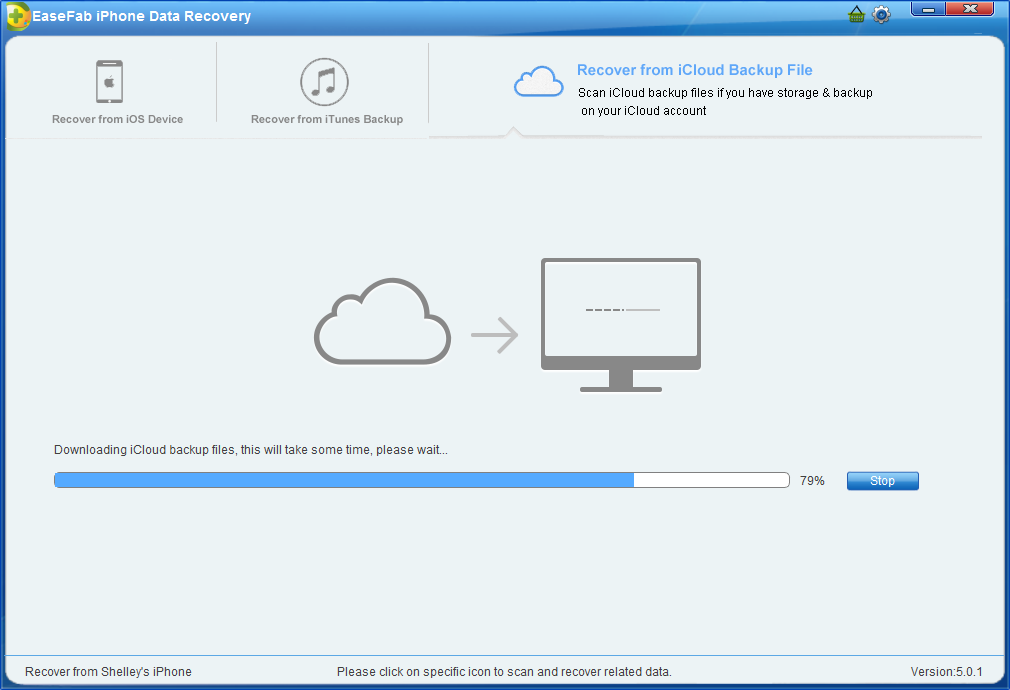Click the scan and recover hint text
This screenshot has height=690, width=1010.
point(504,671)
